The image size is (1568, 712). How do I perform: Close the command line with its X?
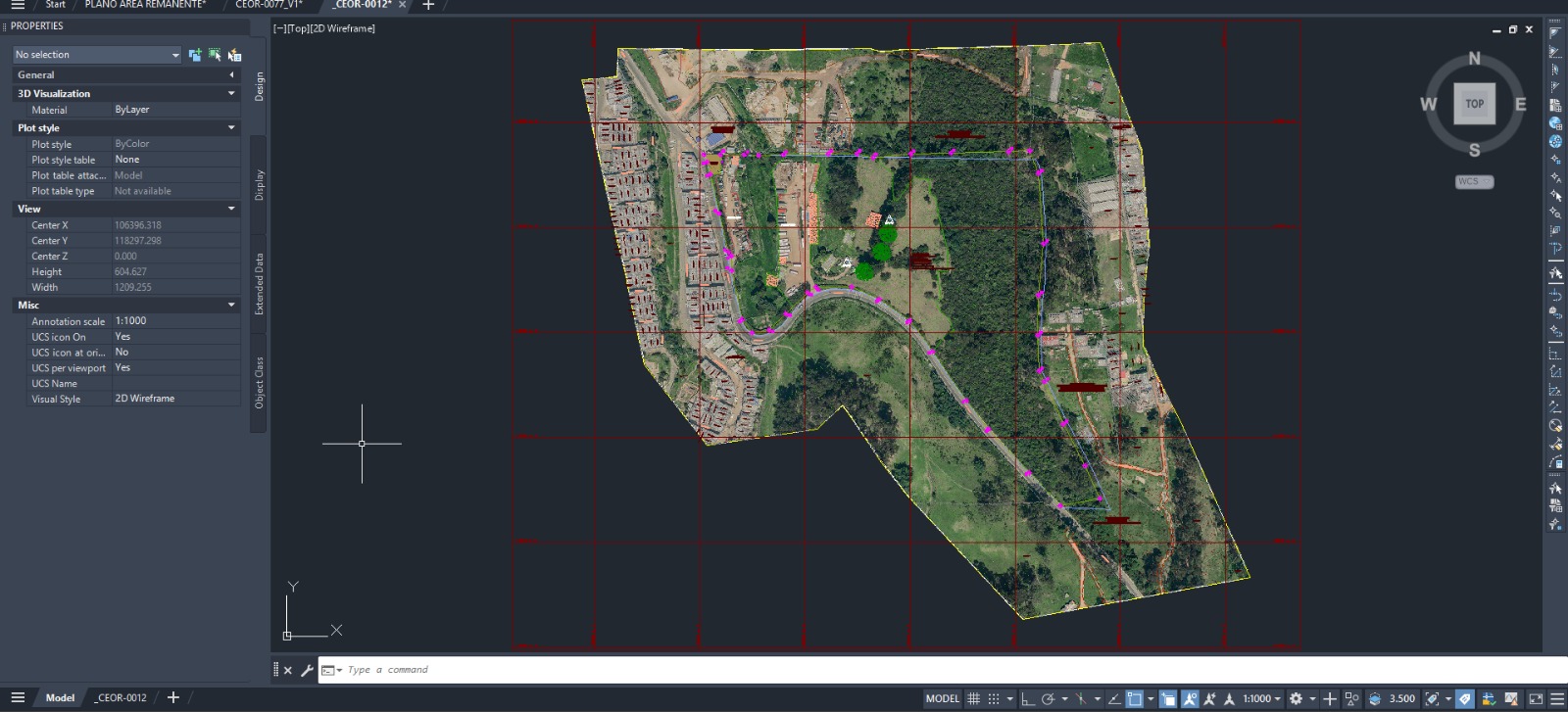pyautogui.click(x=288, y=670)
